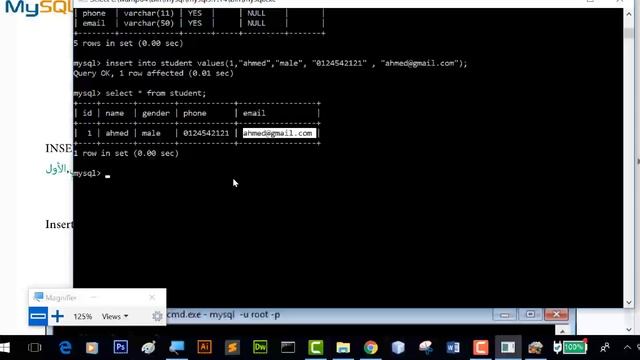Click the cmd.exe - mysql -u root -p title
Screen dimensions: 640x360
pyautogui.click(x=223, y=315)
